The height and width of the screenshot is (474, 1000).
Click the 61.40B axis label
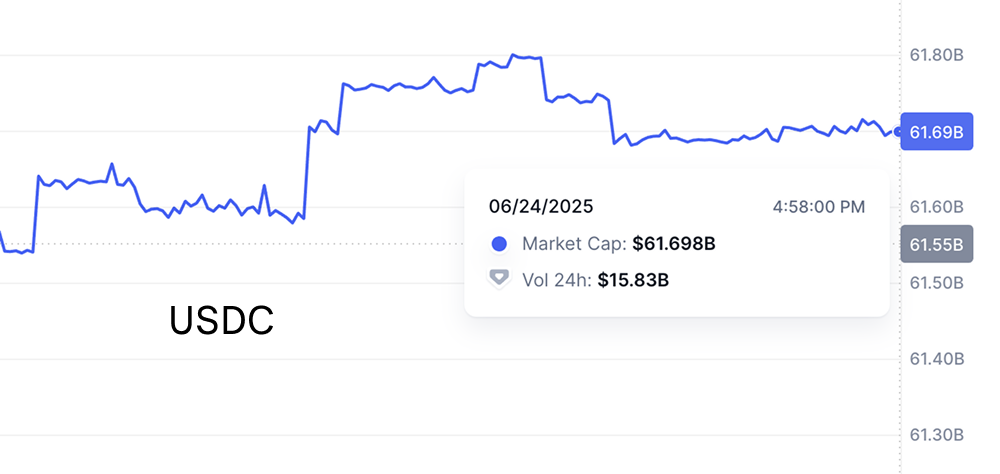tap(936, 359)
